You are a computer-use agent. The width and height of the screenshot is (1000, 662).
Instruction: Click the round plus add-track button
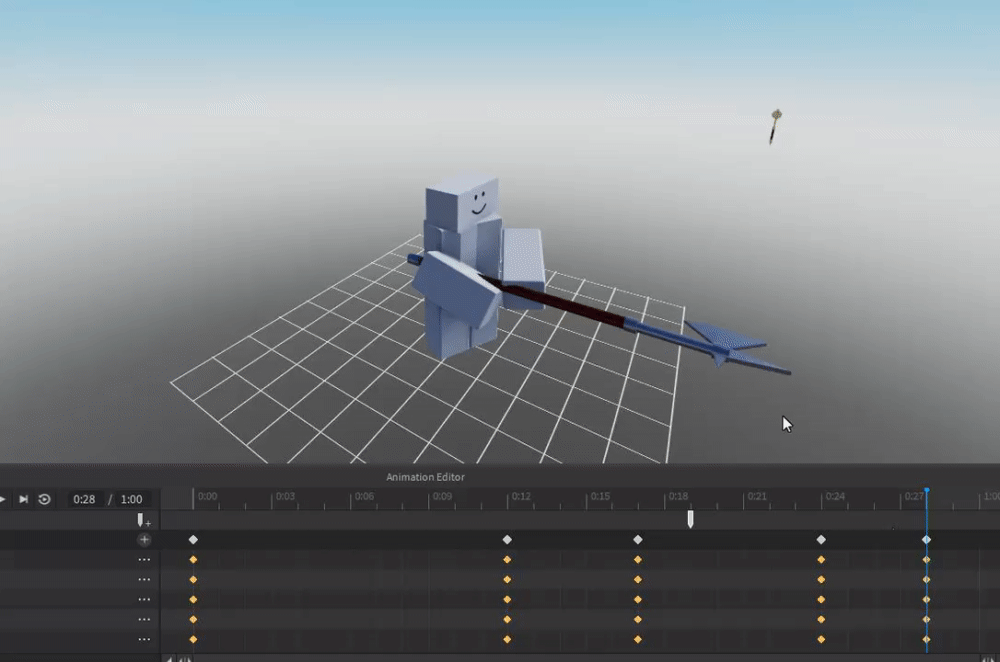coord(144,540)
